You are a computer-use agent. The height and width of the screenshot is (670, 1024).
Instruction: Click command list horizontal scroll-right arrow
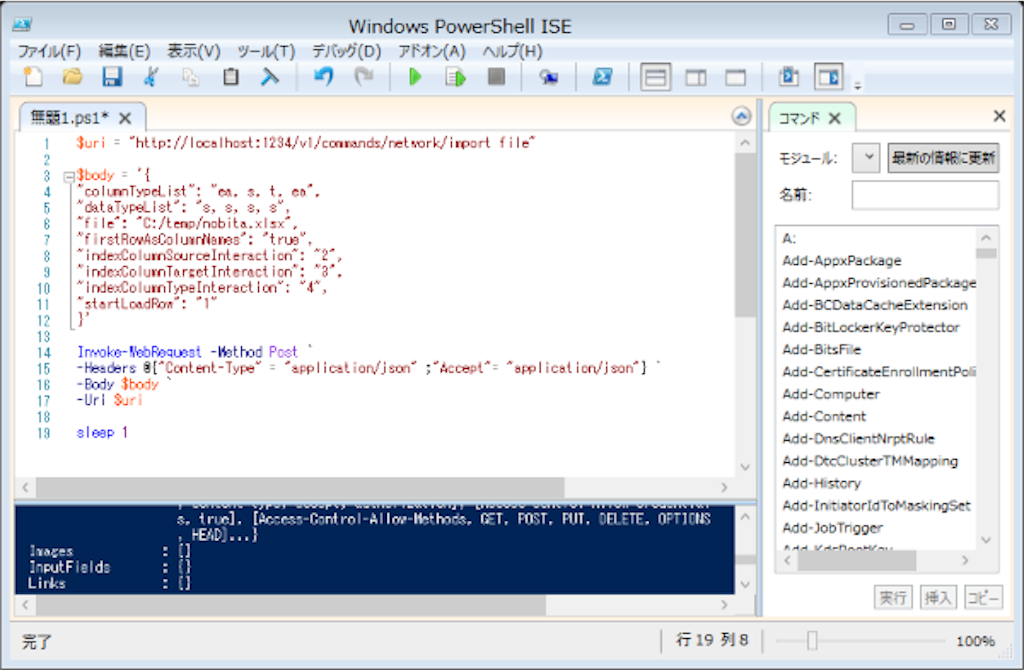[965, 560]
